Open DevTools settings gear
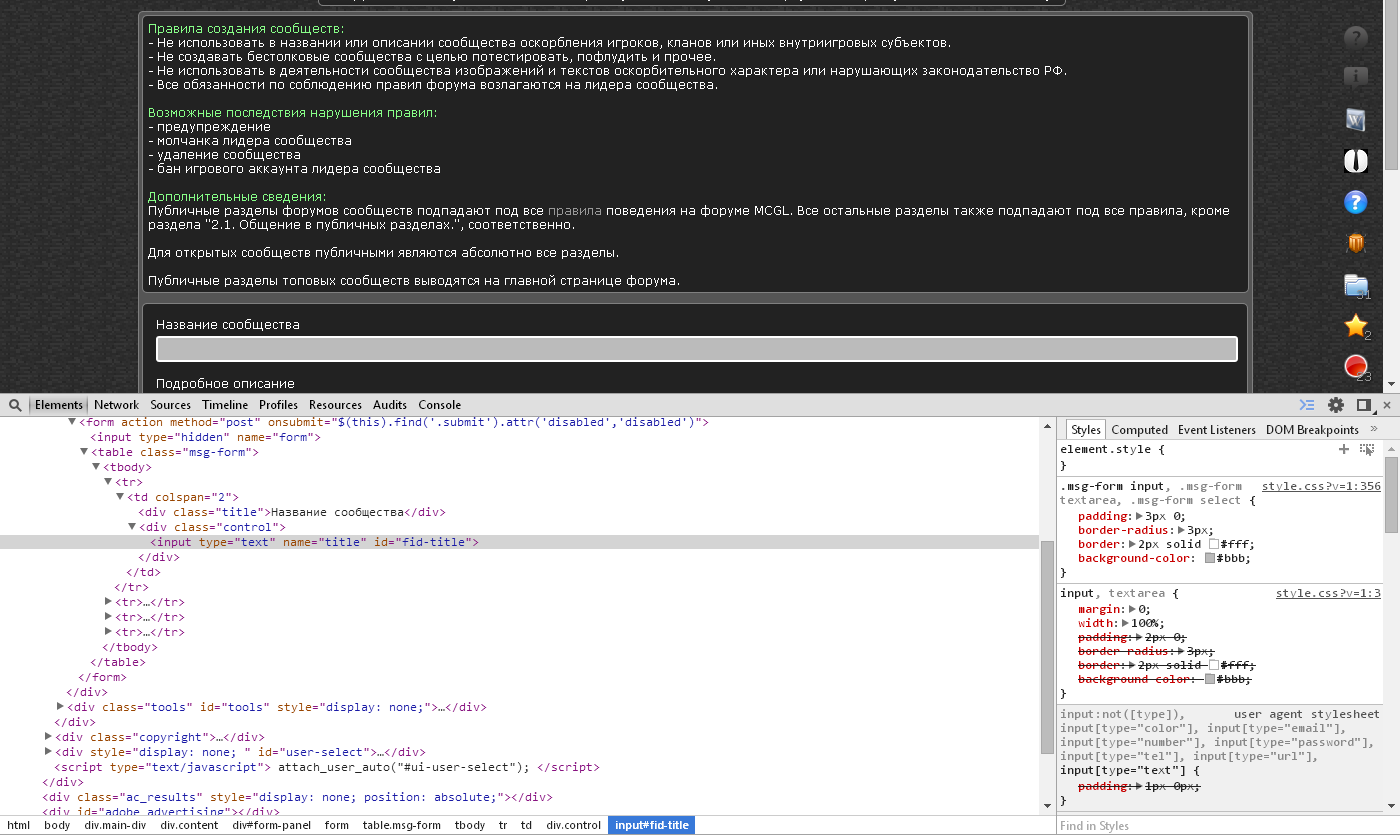 point(1336,405)
